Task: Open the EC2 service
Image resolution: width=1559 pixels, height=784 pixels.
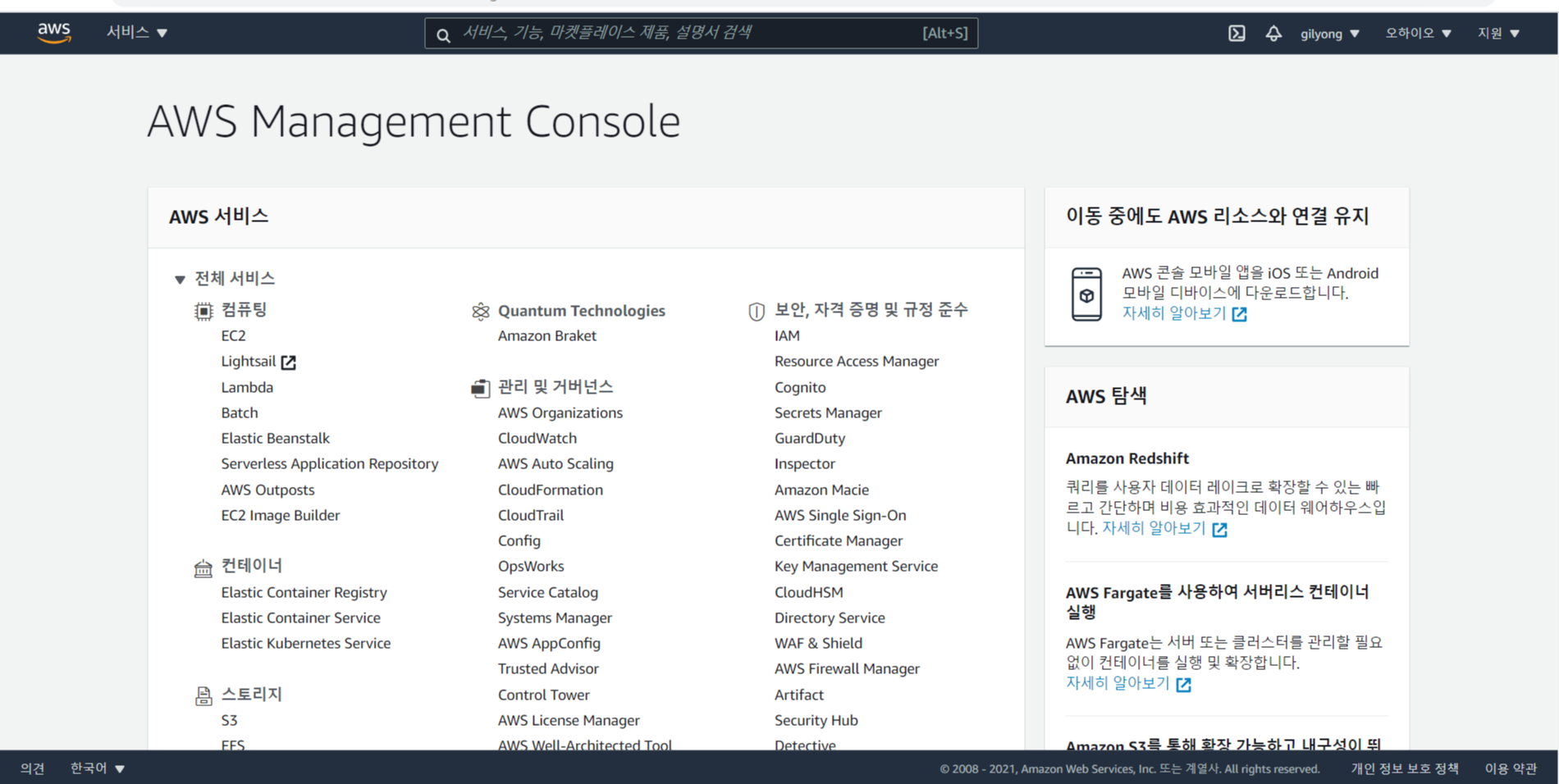Action: 233,335
